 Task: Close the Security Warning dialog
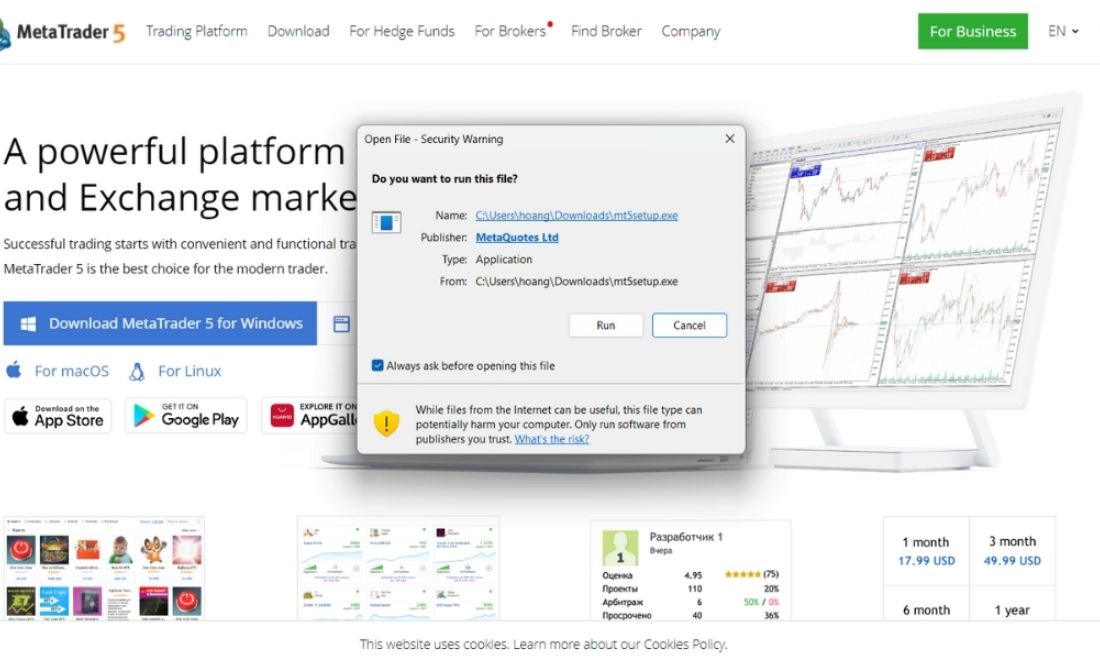[x=730, y=139]
